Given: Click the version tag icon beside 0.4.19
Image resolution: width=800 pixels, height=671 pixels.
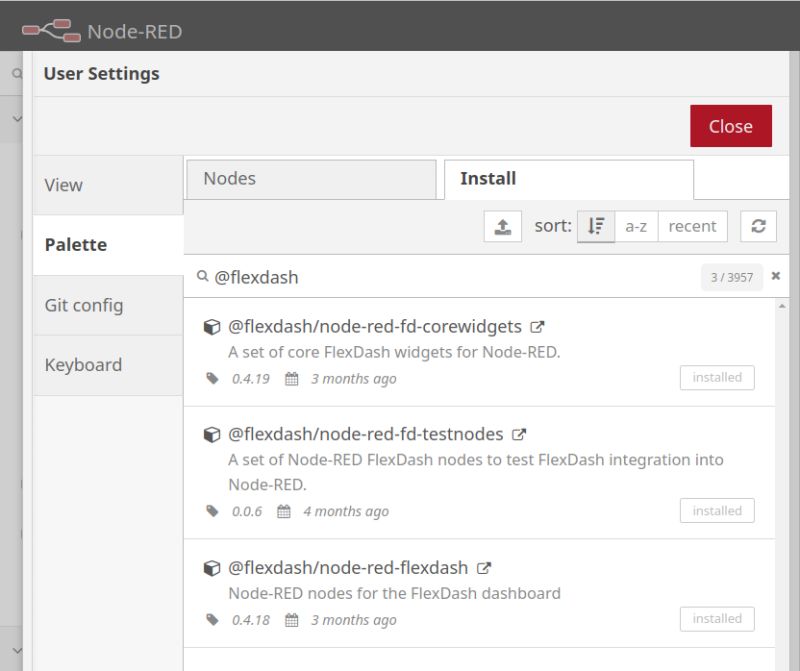Looking at the screenshot, I should 213,378.
